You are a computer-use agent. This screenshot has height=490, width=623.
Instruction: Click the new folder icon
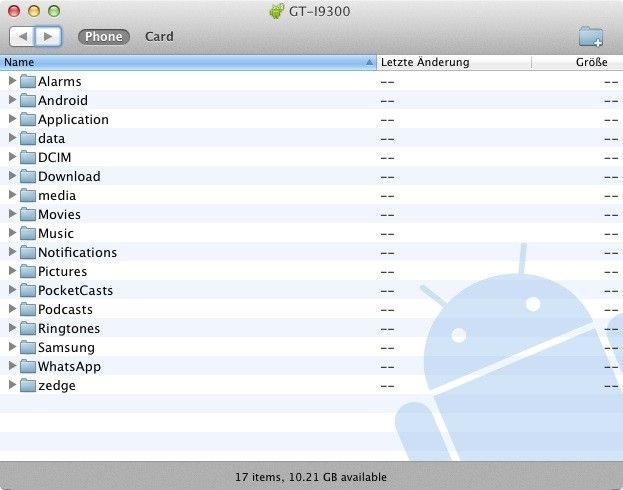[x=591, y=37]
